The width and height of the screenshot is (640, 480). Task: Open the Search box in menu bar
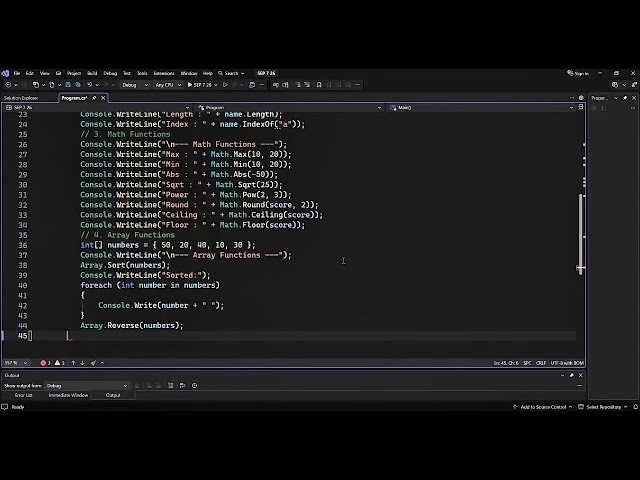[x=231, y=73]
